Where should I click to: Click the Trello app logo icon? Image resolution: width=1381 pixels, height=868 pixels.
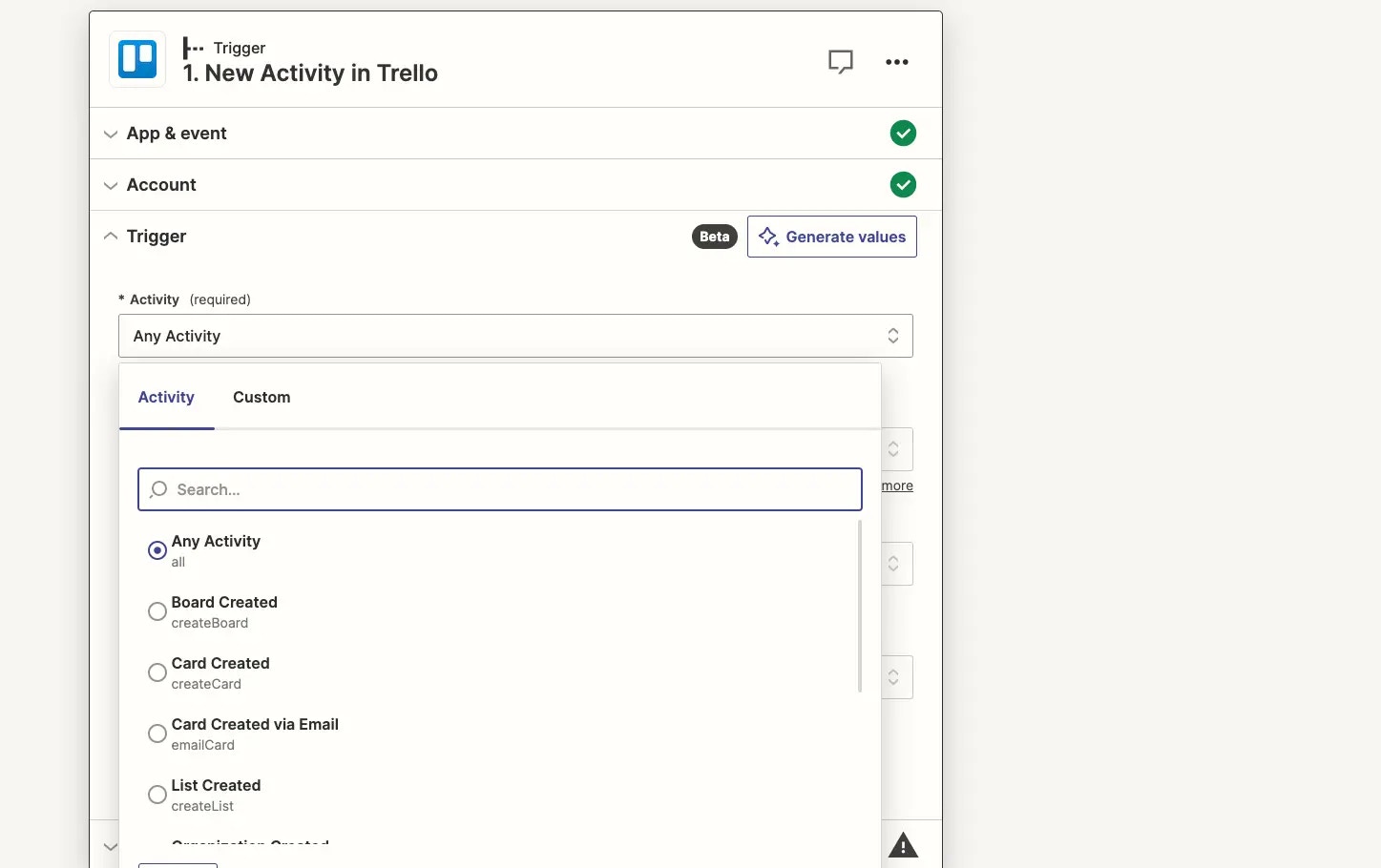pos(137,59)
